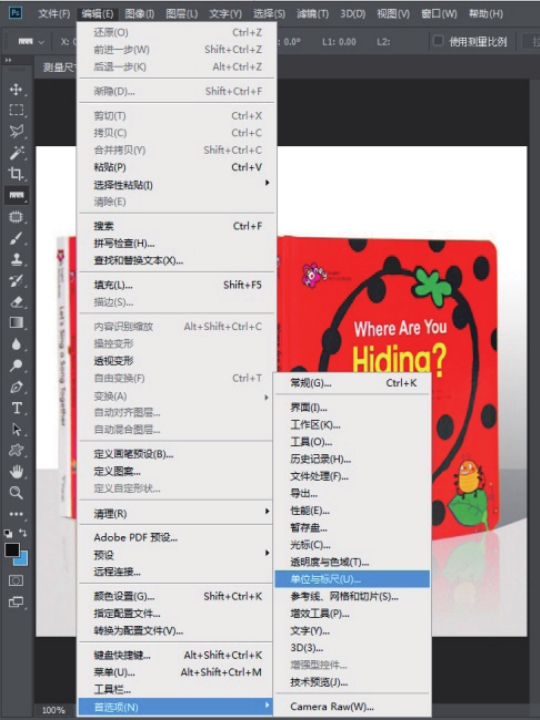Image resolution: width=540 pixels, height=720 pixels.
Task: Select the Zoom tool
Action: [16, 493]
